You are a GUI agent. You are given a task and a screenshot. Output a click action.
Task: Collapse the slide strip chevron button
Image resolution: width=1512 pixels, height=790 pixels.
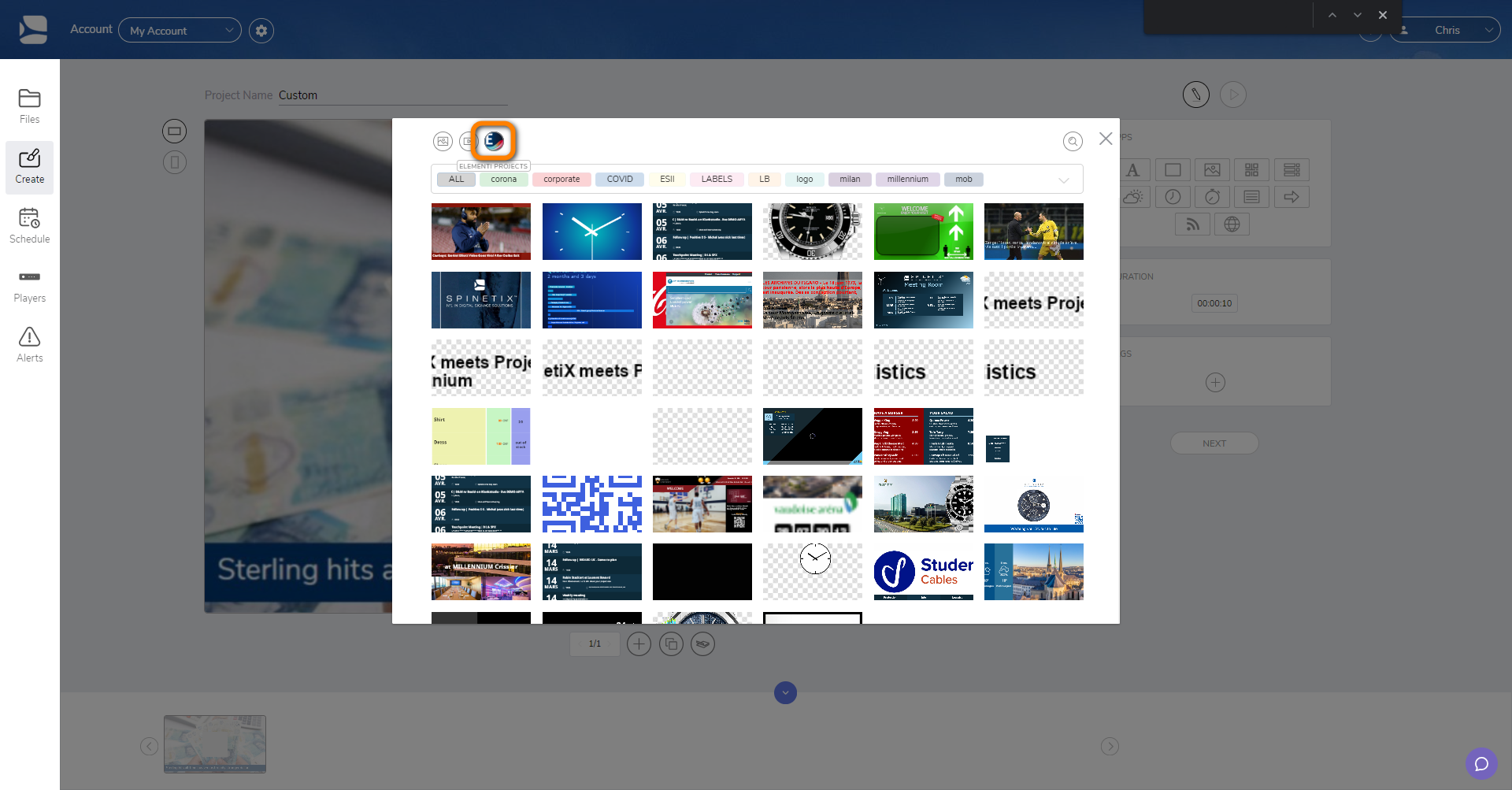(785, 693)
